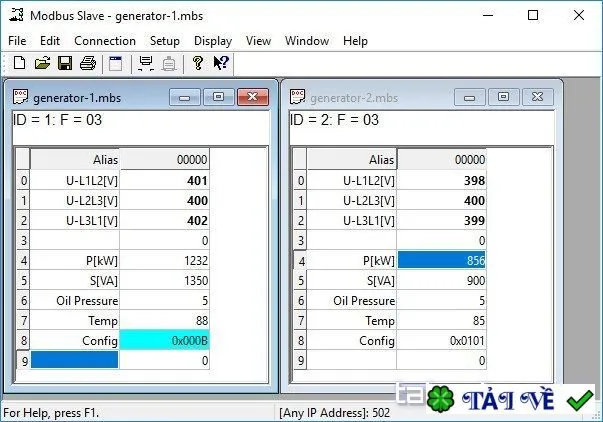Select value 402 in generator-1 U-L3L1 row
Image resolution: width=603 pixels, height=422 pixels.
(165, 220)
